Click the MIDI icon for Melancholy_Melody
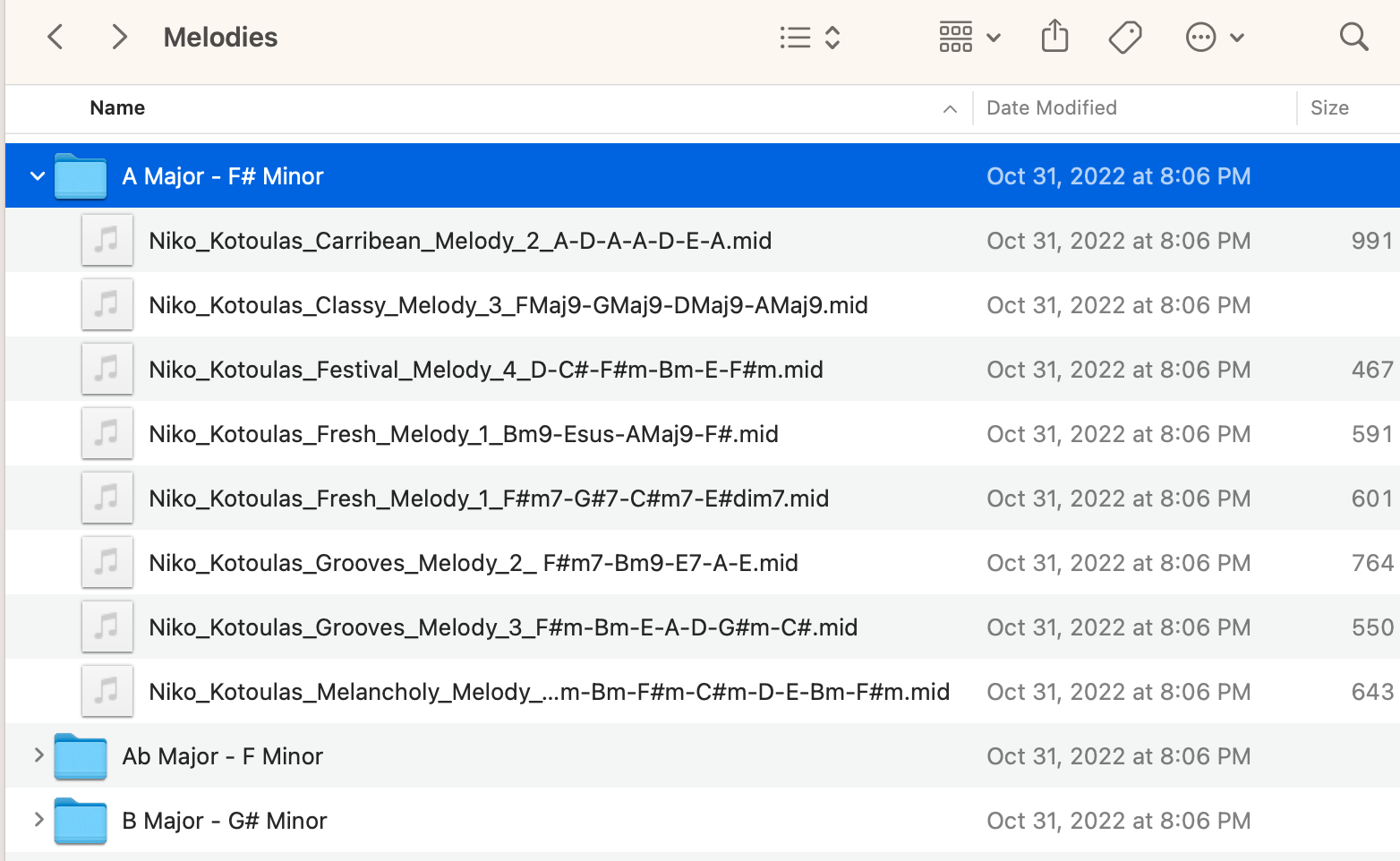1400x861 pixels. pyautogui.click(x=107, y=691)
